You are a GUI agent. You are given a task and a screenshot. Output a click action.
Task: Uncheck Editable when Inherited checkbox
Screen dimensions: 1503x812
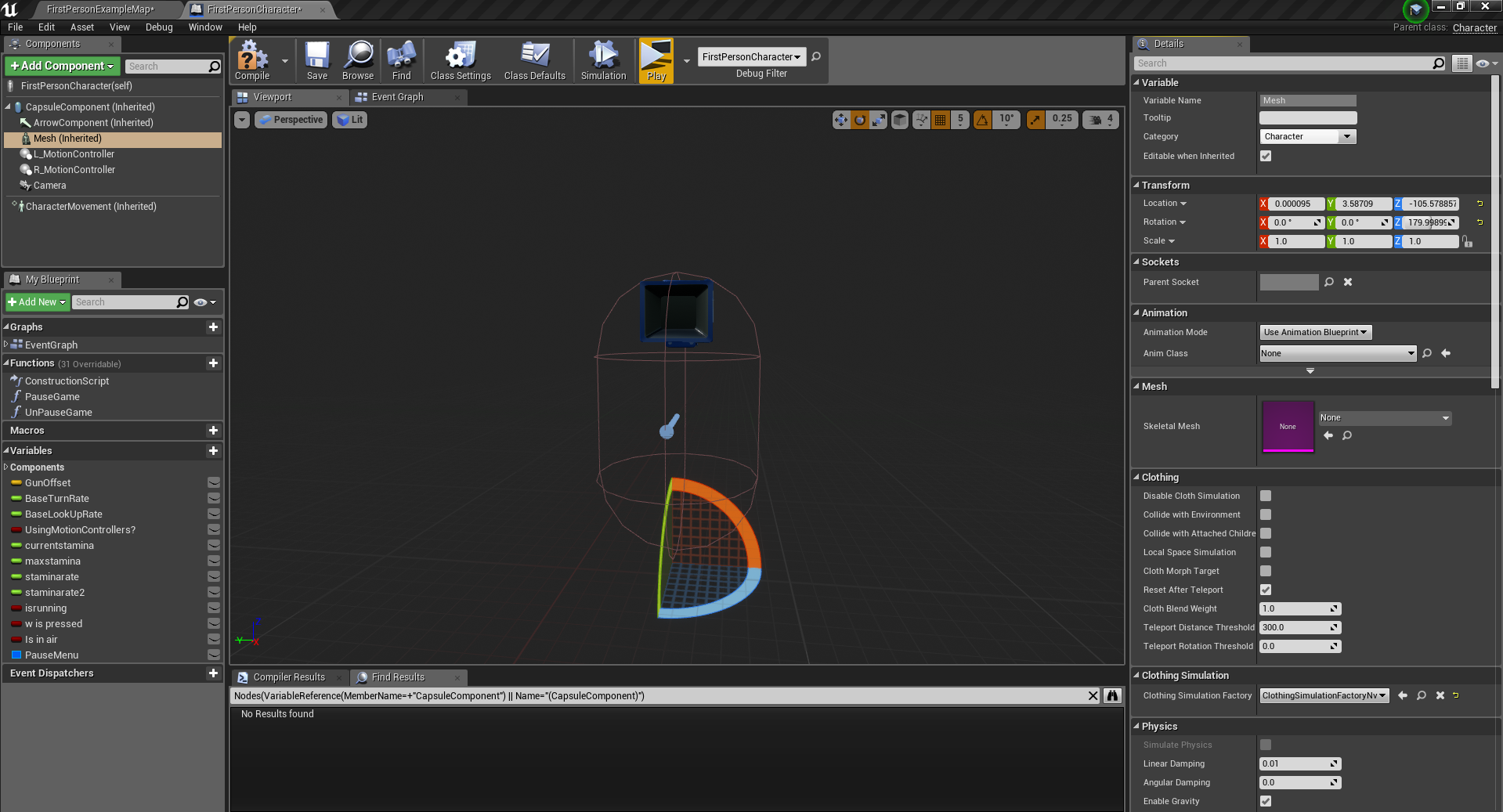point(1266,157)
